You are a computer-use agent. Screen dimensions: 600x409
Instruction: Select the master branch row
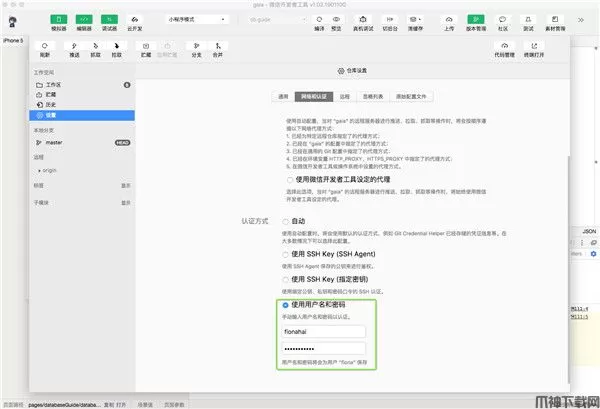[x=82, y=142]
